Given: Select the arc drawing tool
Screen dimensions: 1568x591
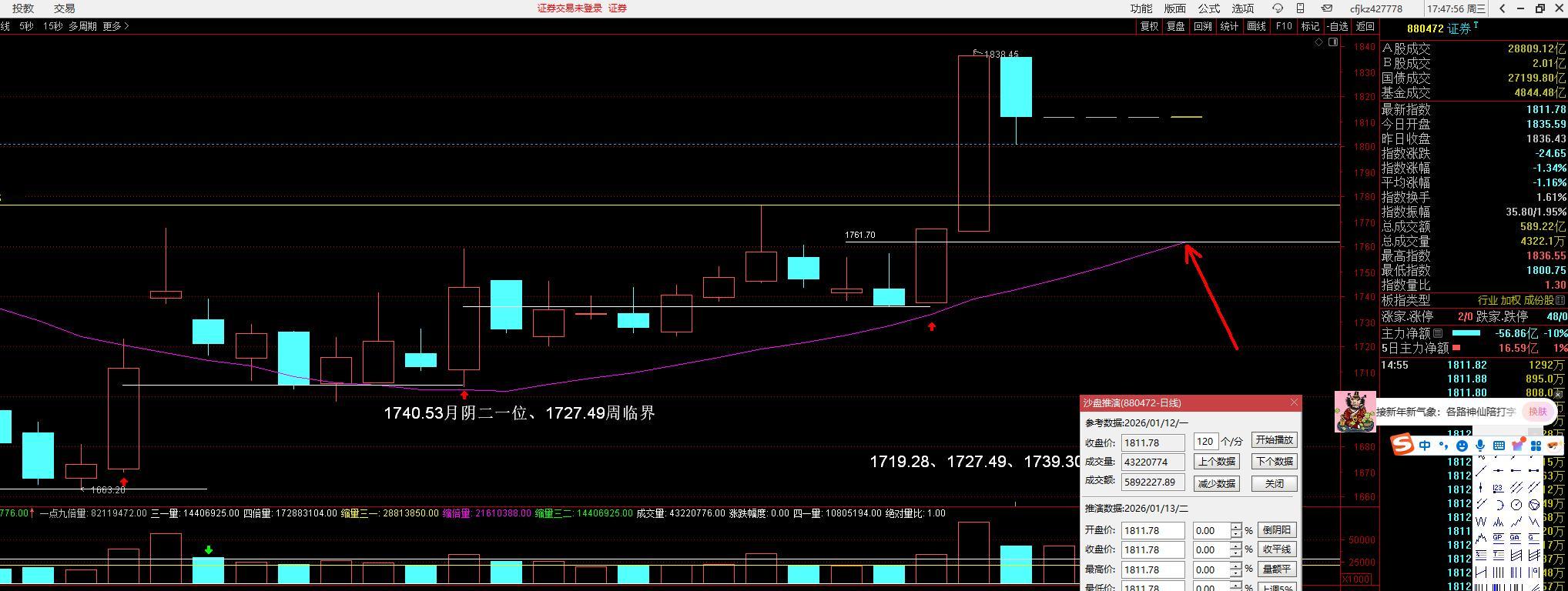Looking at the screenshot, I should tap(1500, 505).
